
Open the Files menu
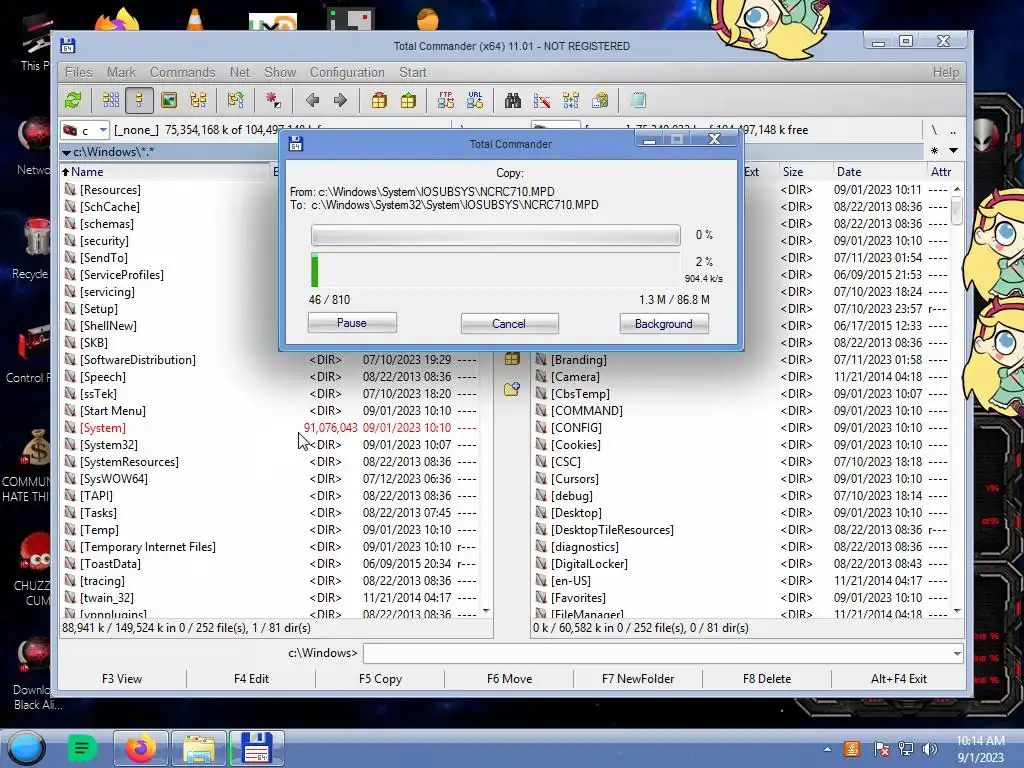[x=78, y=72]
